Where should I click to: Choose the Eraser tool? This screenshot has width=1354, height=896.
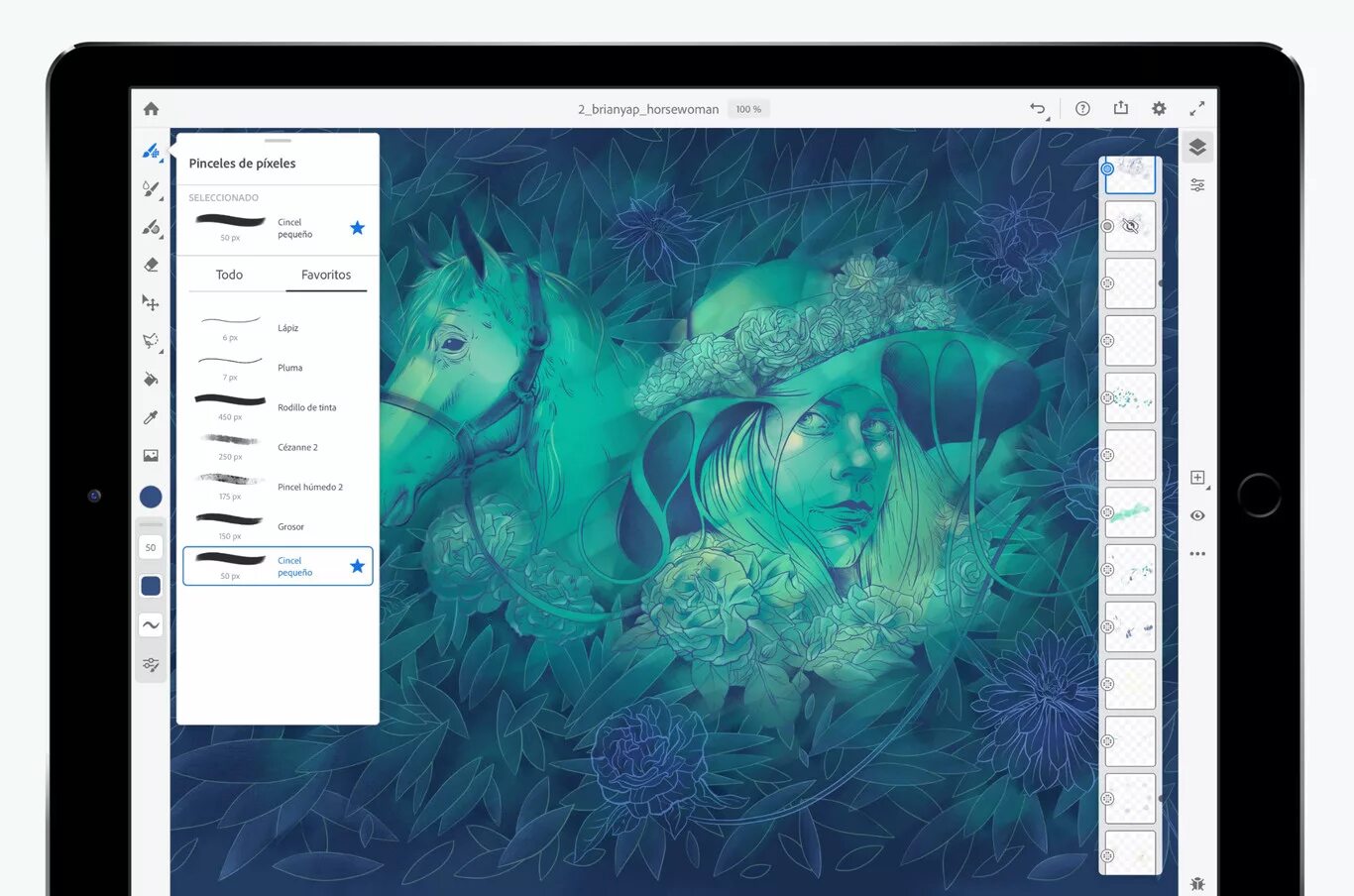(151, 265)
